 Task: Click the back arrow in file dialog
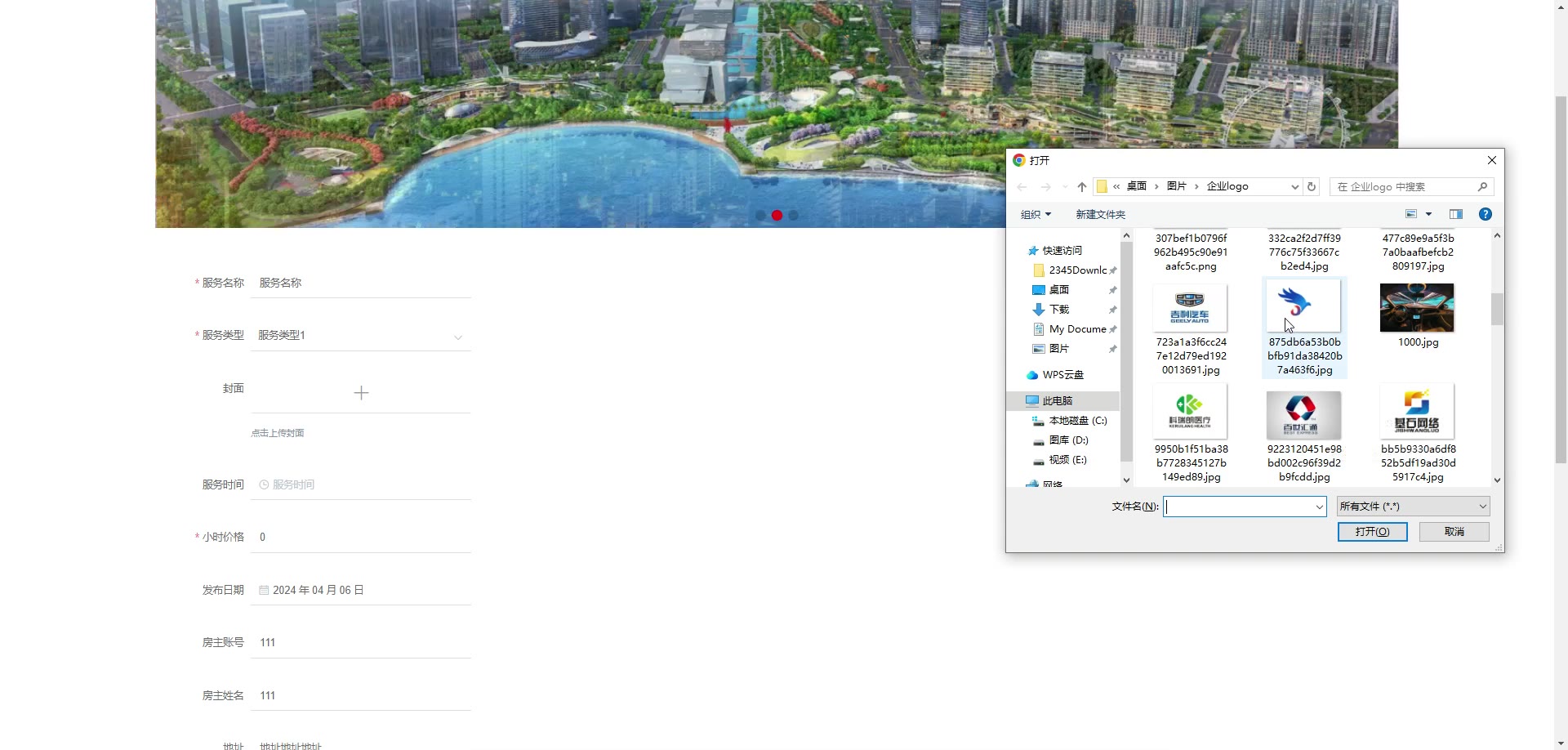1022,187
